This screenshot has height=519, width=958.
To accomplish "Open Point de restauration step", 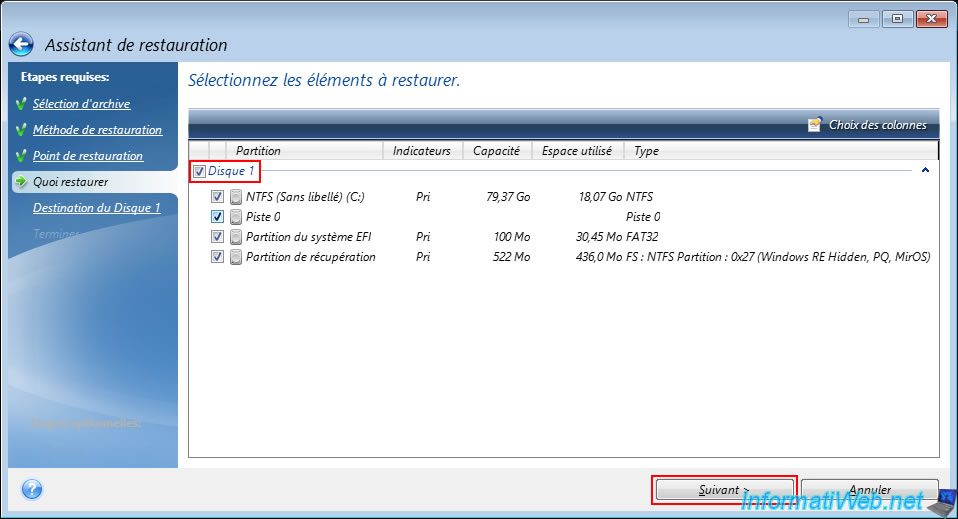I will pos(87,156).
